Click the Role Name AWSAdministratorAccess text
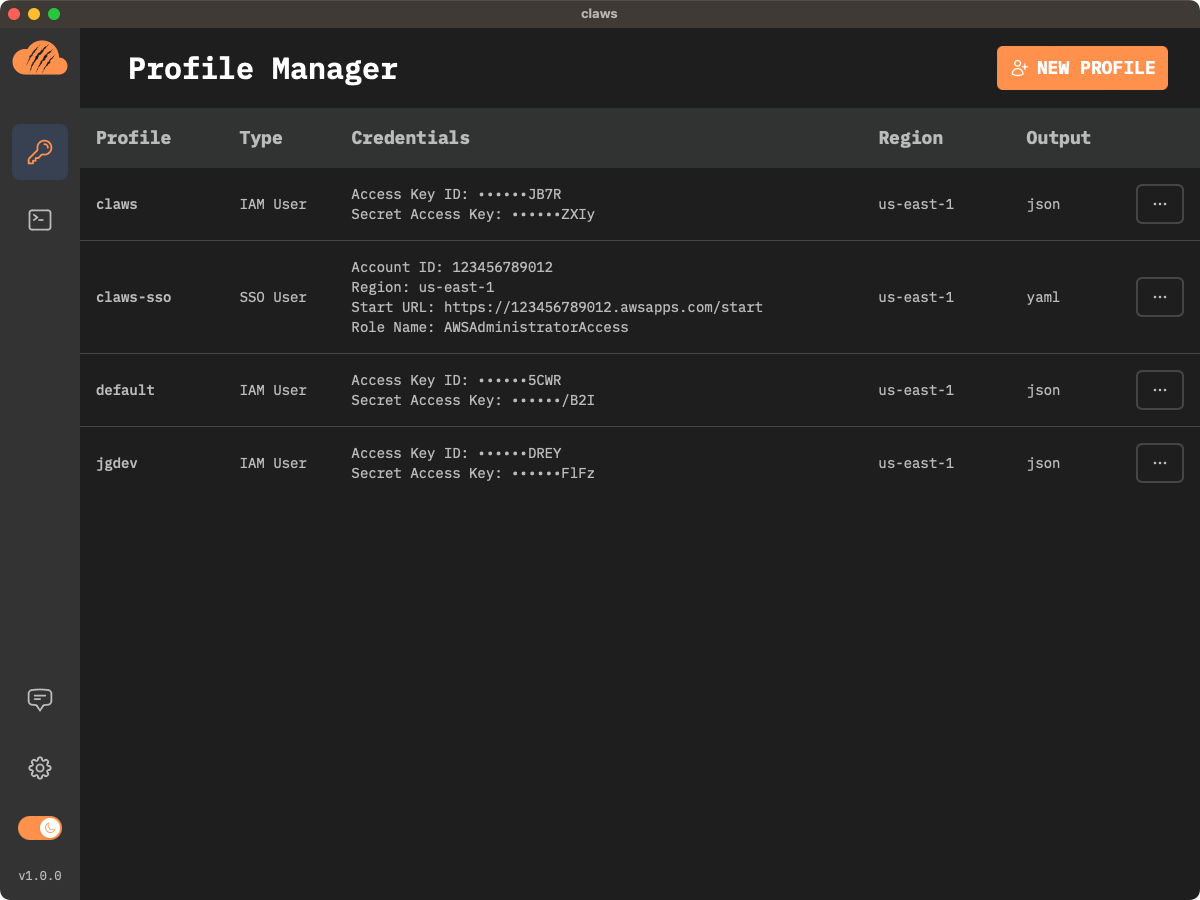1200x900 pixels. point(490,327)
